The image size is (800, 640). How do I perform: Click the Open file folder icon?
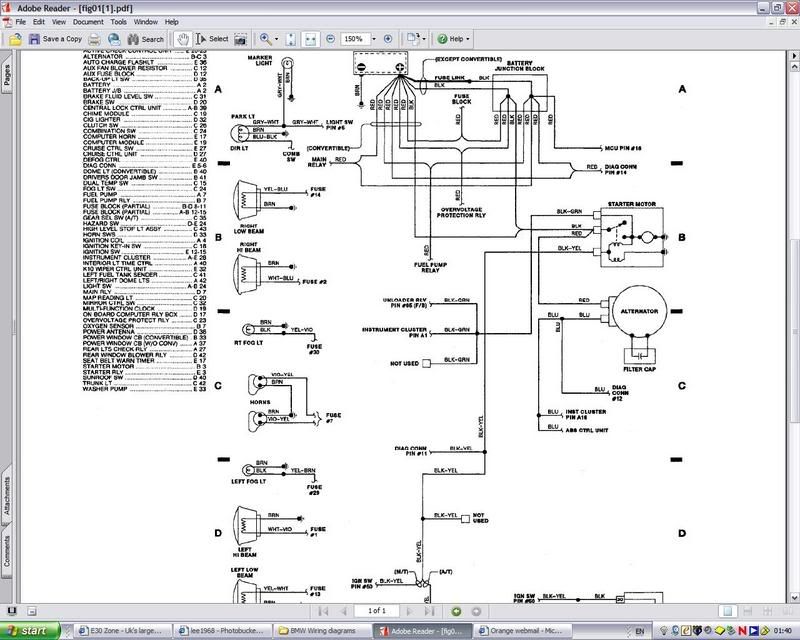15,39
